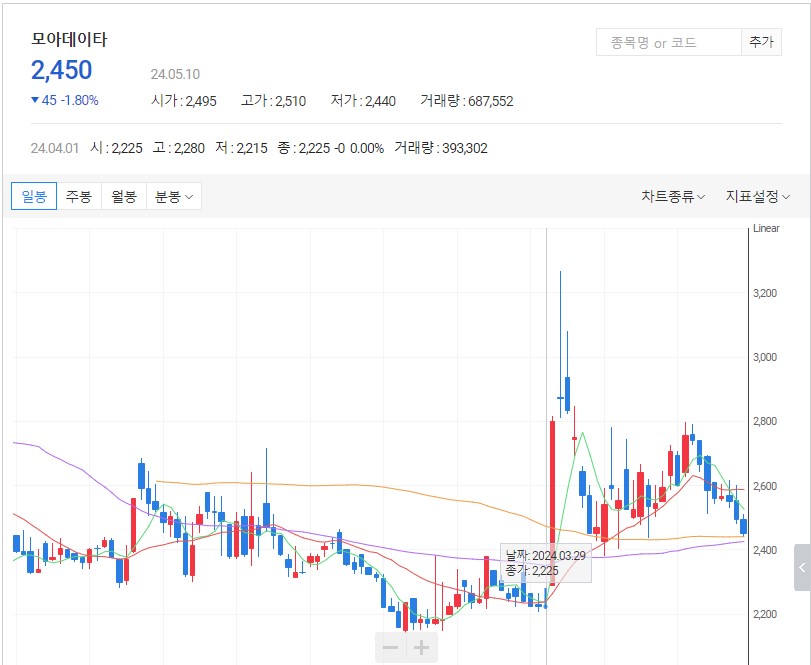
Task: Focus the 종목명 or 코드 search field
Action: (x=667, y=42)
